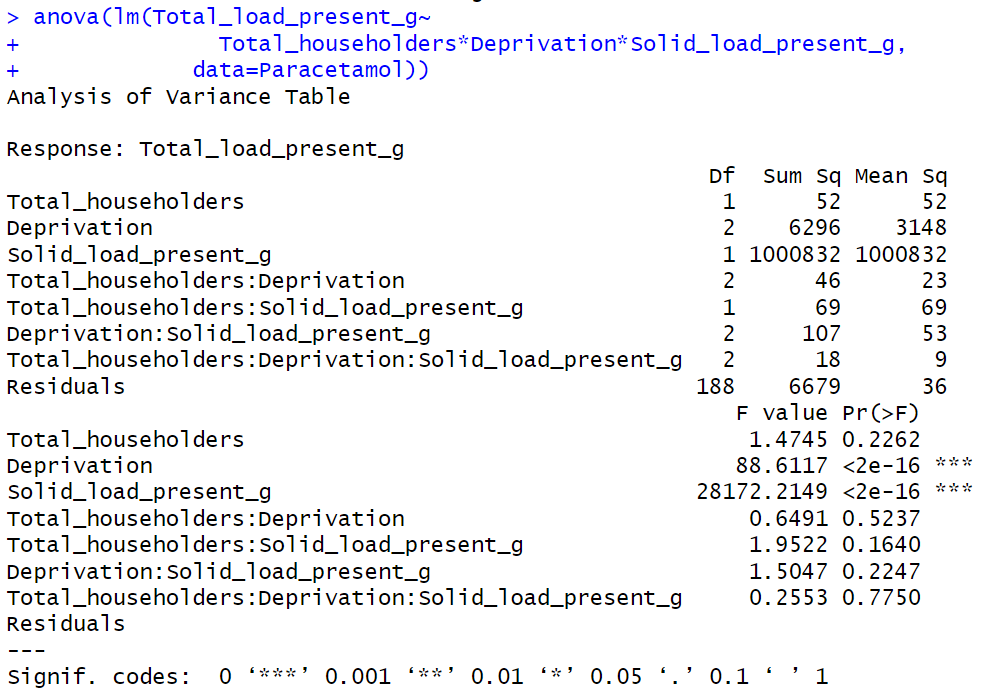Click the F value 0.2553
The height and width of the screenshot is (691, 1002).
pos(788,598)
